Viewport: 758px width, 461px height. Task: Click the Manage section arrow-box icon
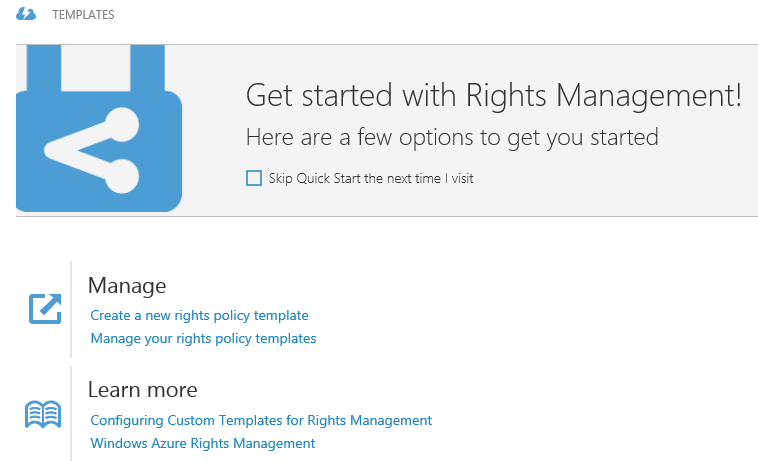tap(45, 309)
